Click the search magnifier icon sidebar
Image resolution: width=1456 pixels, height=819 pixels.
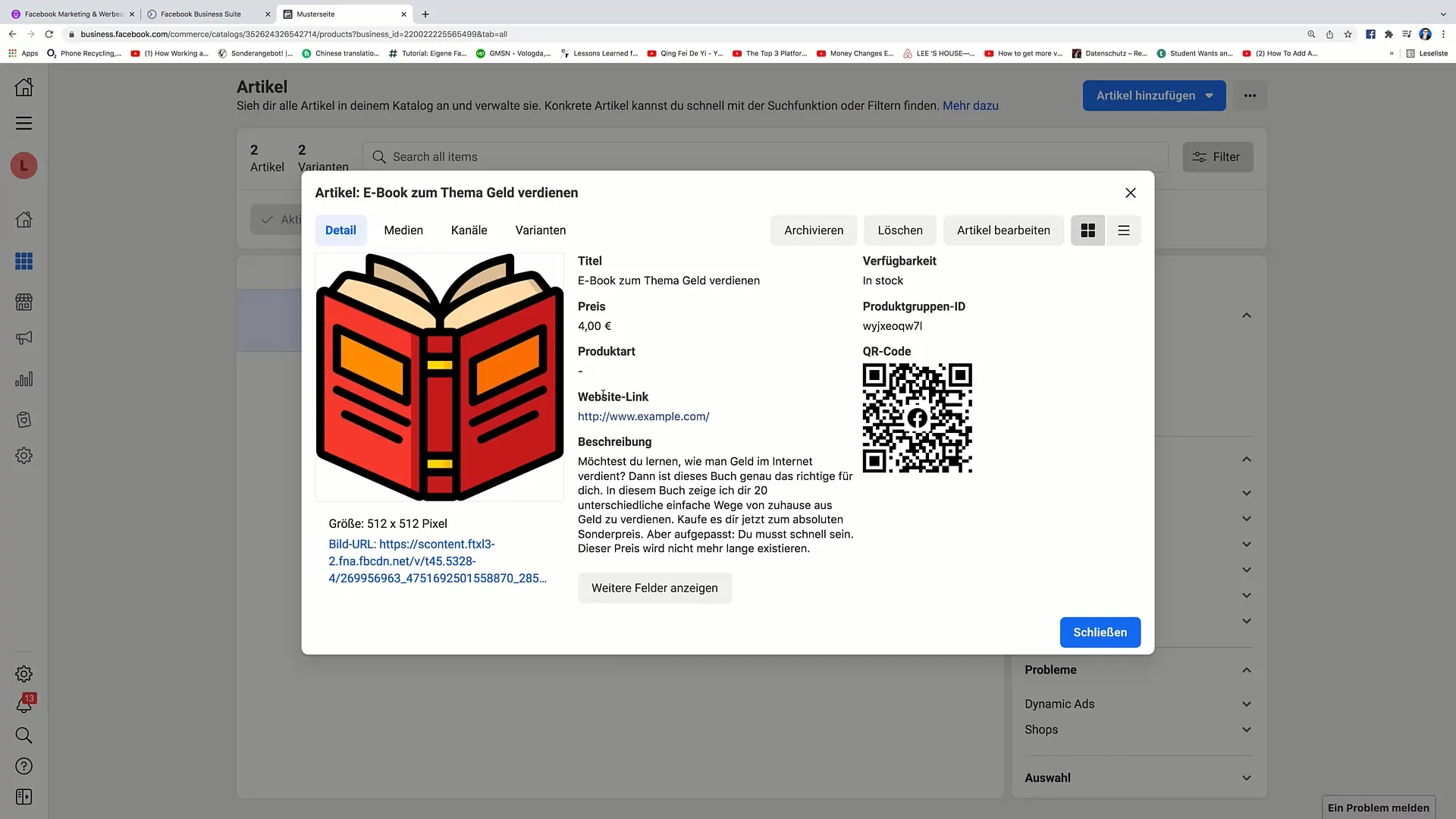(x=24, y=735)
